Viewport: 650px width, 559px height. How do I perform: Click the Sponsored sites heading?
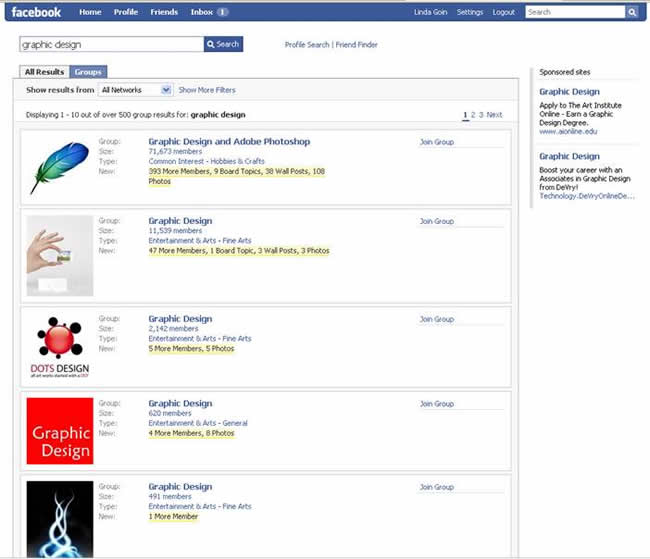click(x=565, y=72)
